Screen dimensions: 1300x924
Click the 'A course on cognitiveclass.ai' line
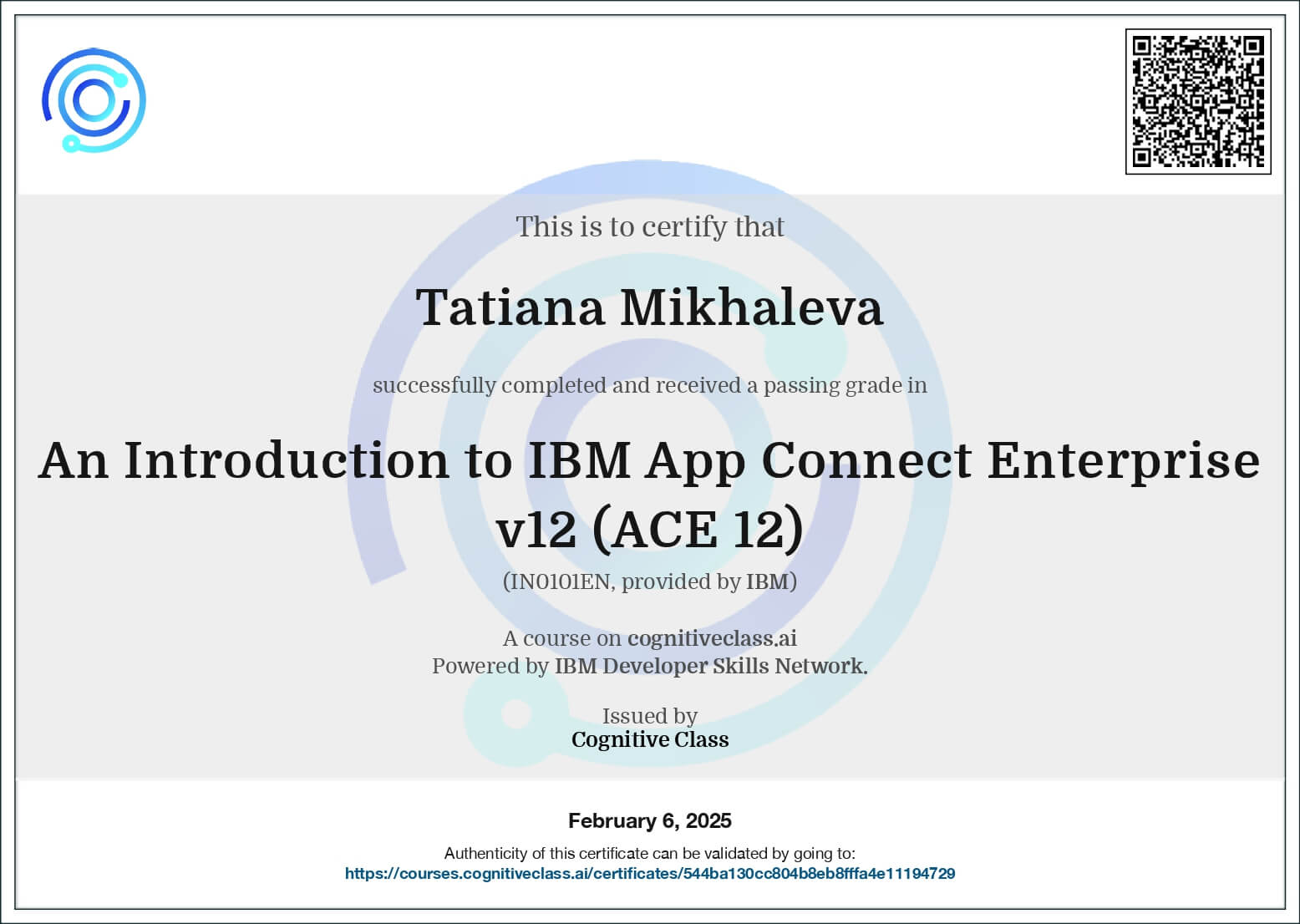pyautogui.click(x=650, y=638)
